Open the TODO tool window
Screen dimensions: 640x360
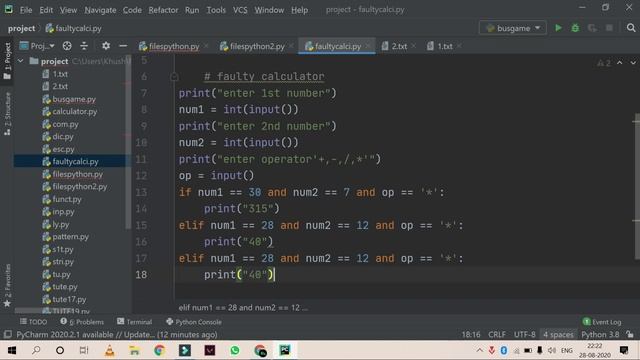click(33, 322)
